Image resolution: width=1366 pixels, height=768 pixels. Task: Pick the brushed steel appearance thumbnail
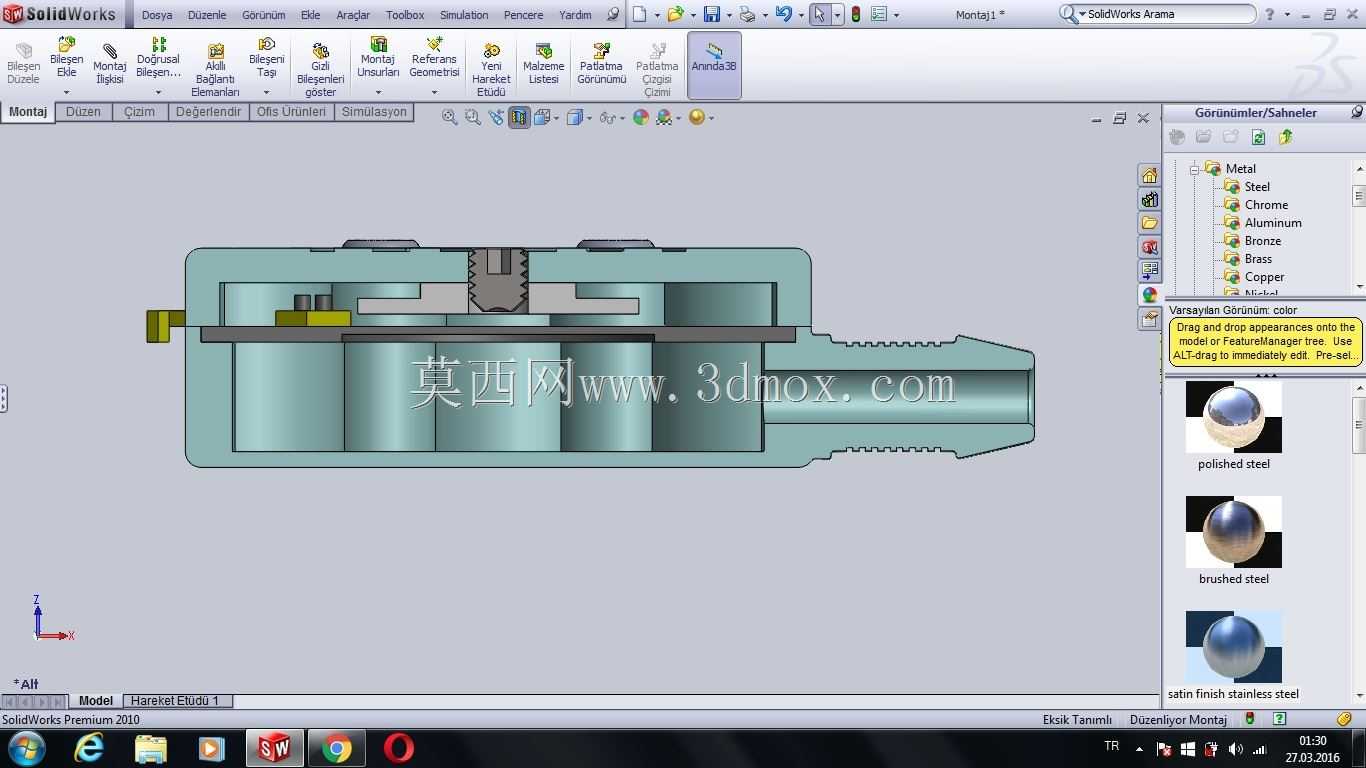tap(1234, 532)
